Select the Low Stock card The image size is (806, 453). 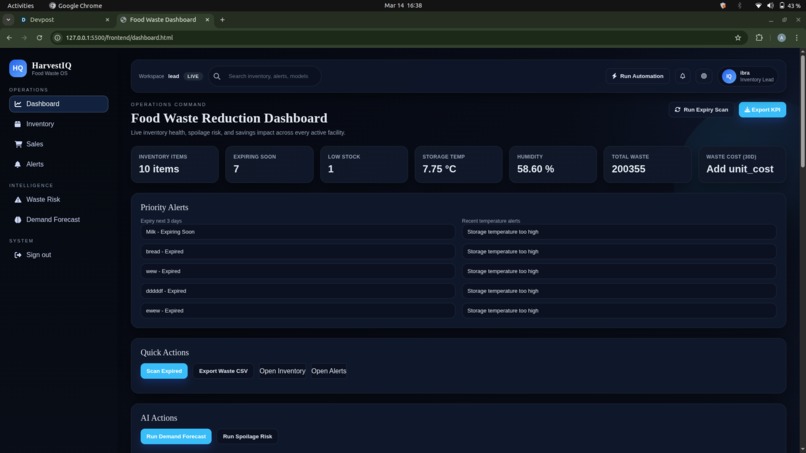364,164
